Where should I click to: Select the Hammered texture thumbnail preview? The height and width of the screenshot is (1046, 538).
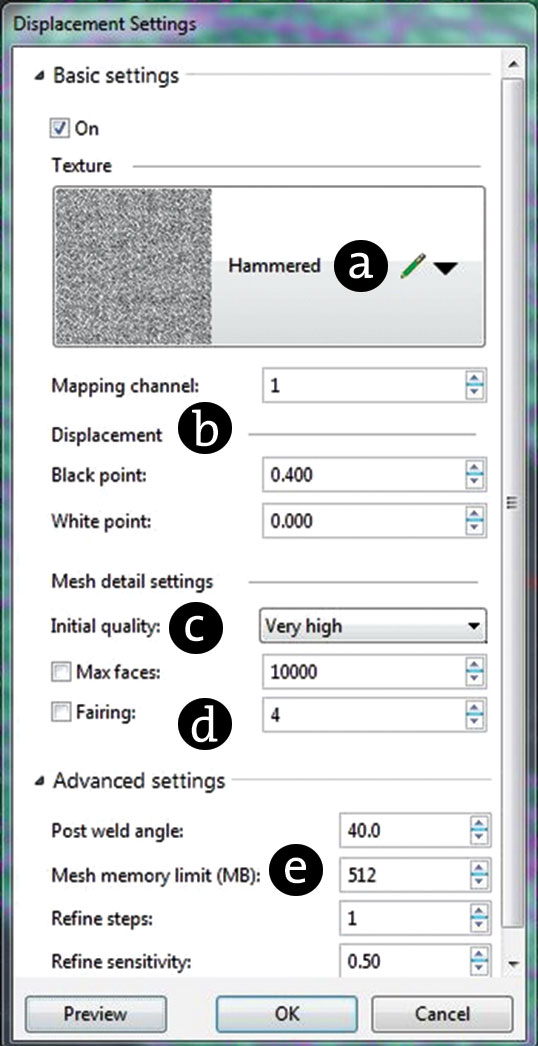pyautogui.click(x=133, y=266)
